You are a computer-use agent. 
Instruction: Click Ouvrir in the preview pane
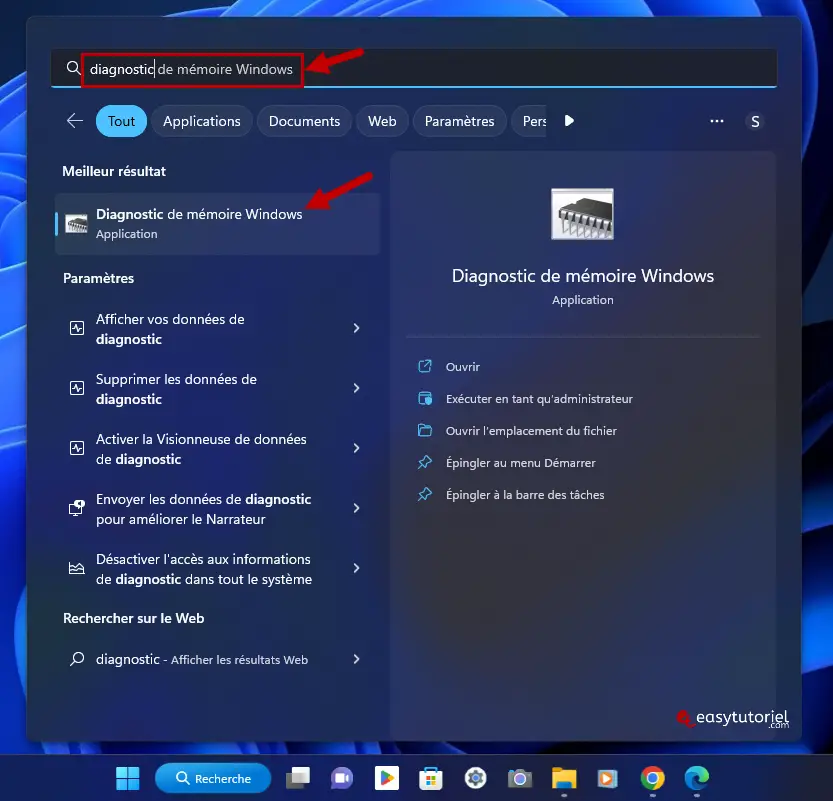pyautogui.click(x=463, y=367)
